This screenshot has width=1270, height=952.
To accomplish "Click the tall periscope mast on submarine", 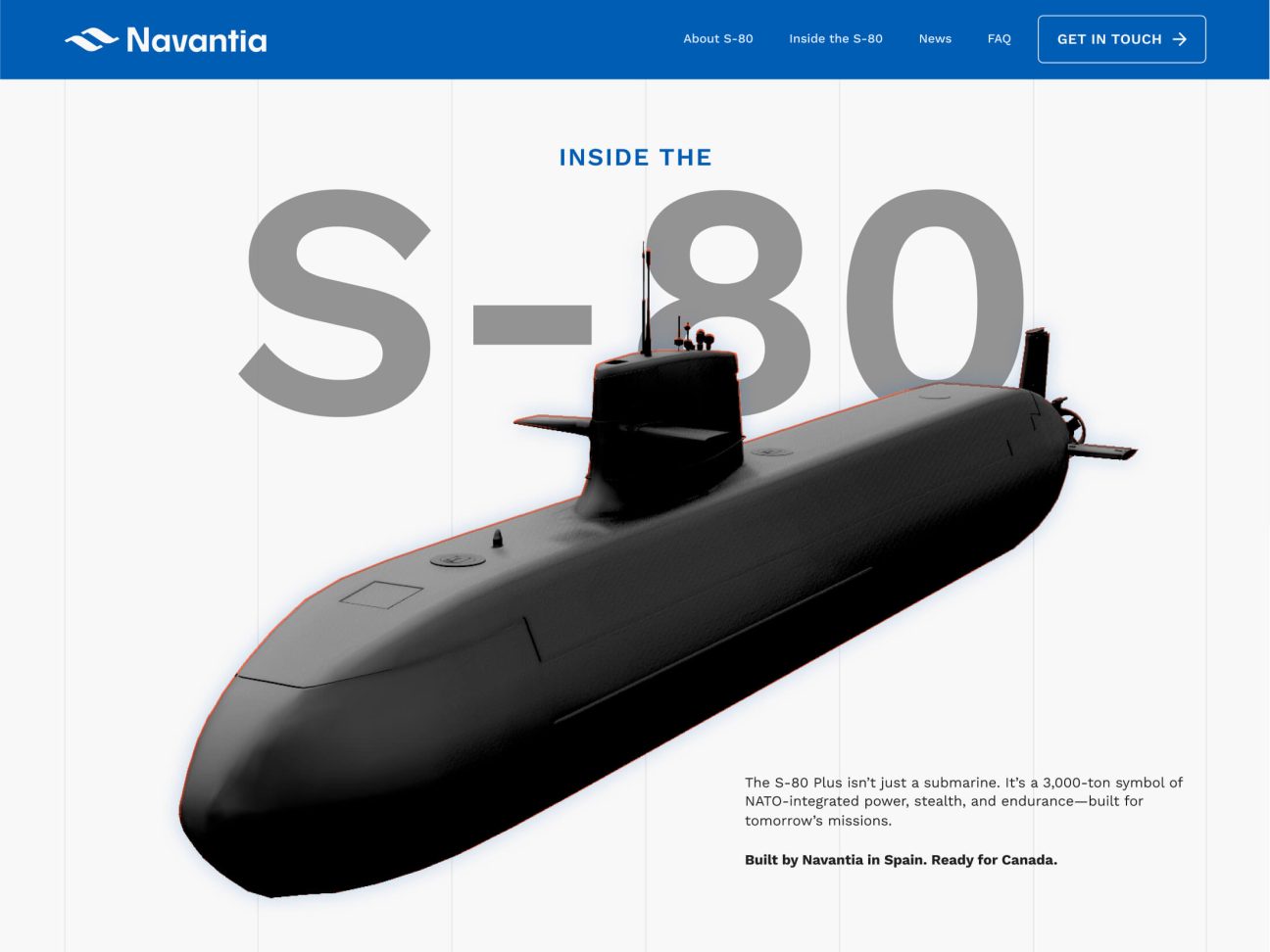I will tap(645, 294).
